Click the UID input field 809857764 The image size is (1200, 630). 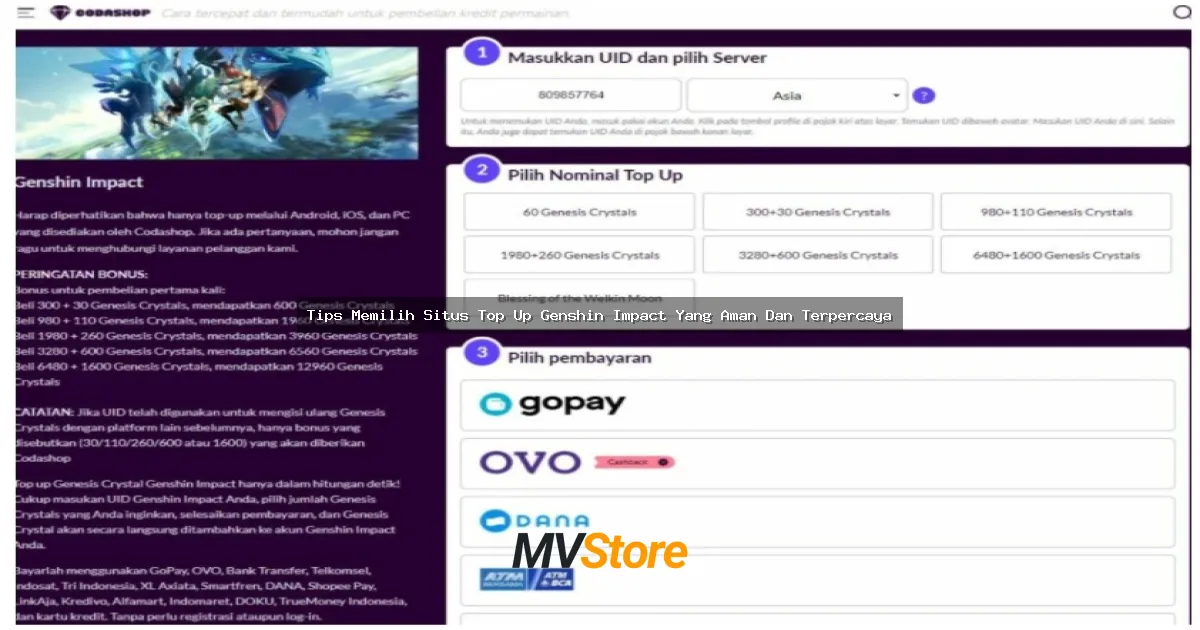(x=570, y=95)
